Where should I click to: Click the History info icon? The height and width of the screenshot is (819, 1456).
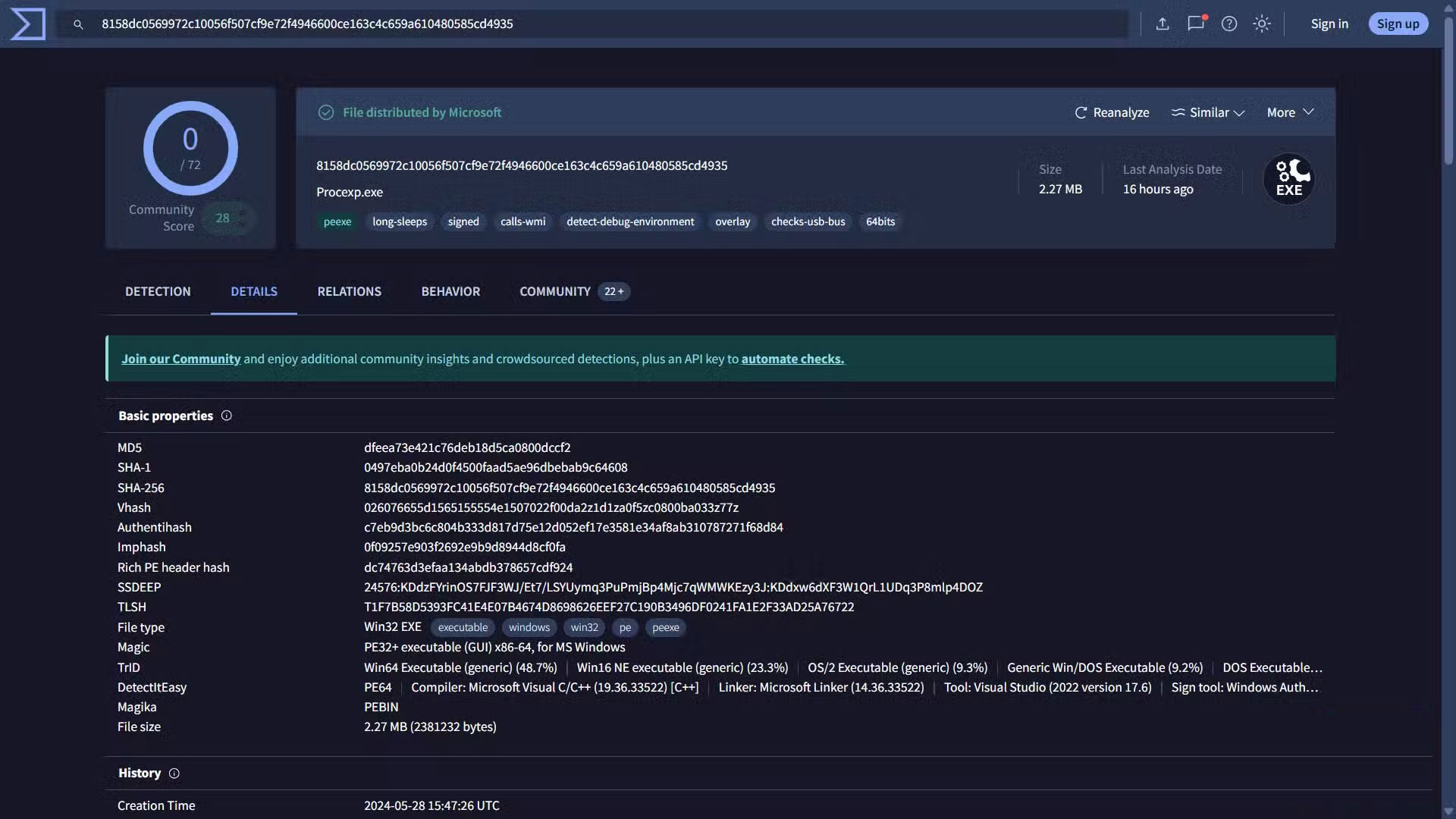(x=174, y=773)
